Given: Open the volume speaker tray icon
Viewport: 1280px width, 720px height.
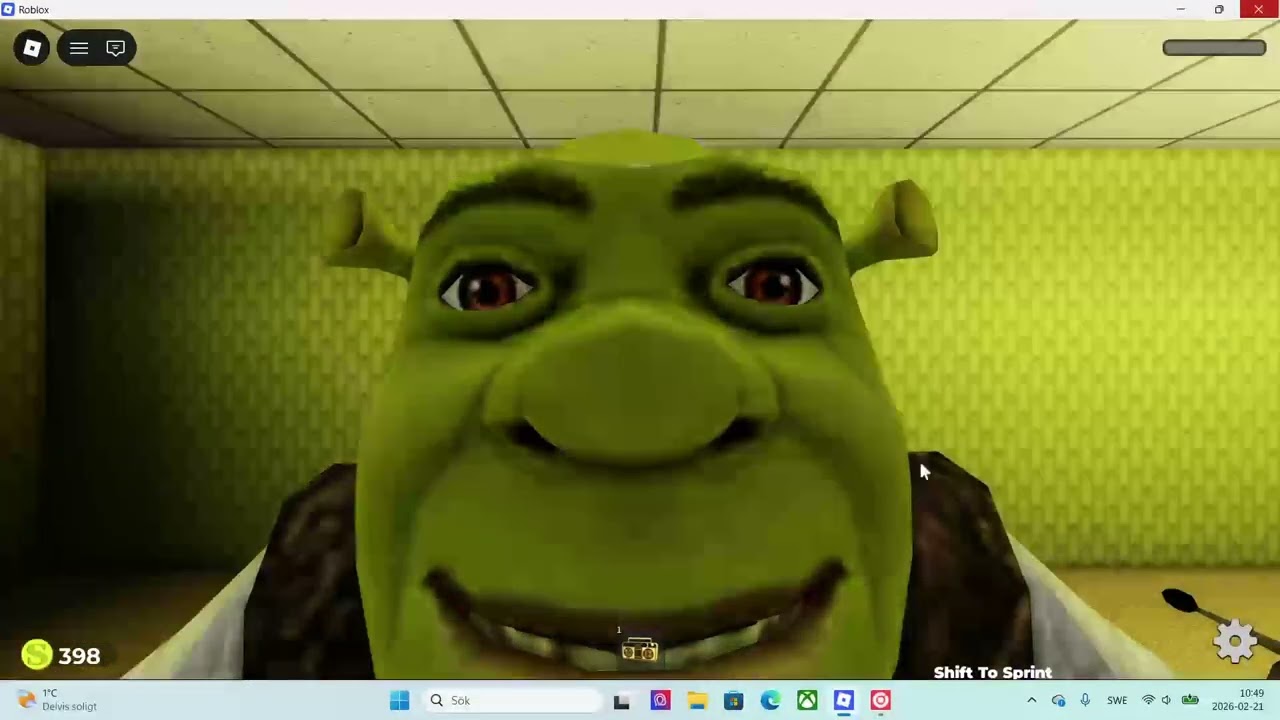Looking at the screenshot, I should [1166, 700].
